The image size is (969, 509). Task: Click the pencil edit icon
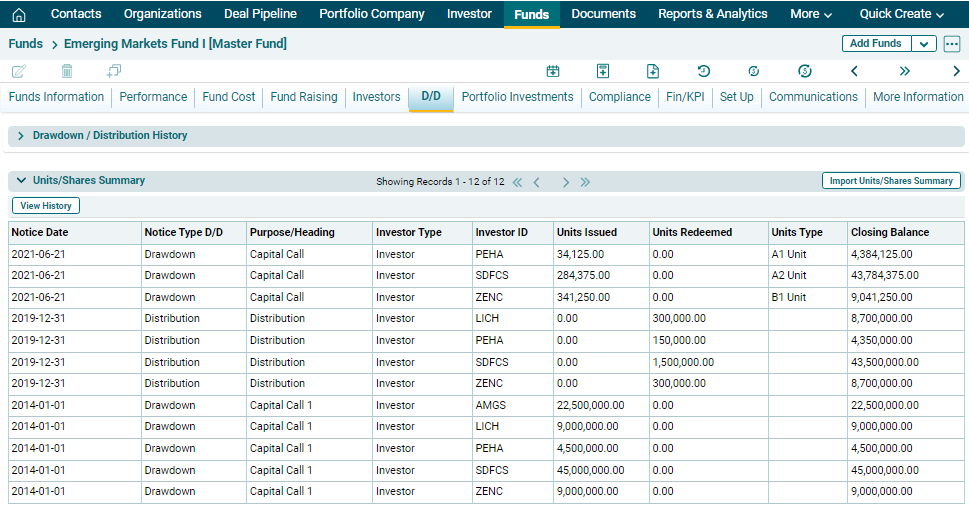(x=18, y=71)
